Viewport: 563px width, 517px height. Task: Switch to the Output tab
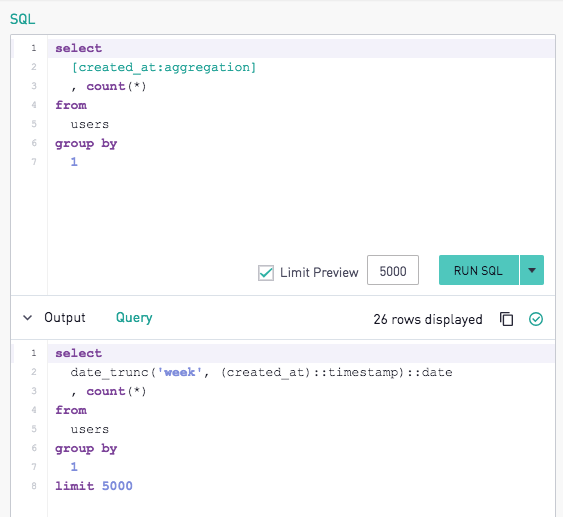pos(65,318)
